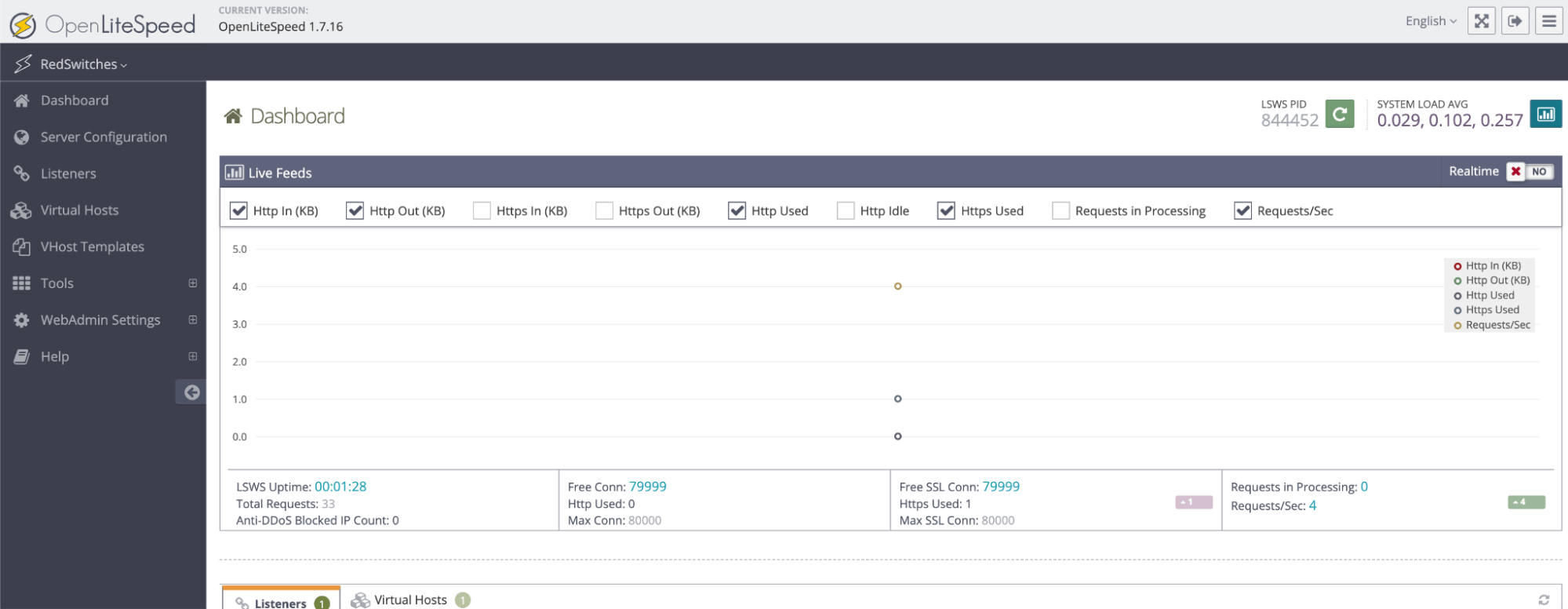Click Anti-DDoS Blocked IP Count text

[318, 520]
